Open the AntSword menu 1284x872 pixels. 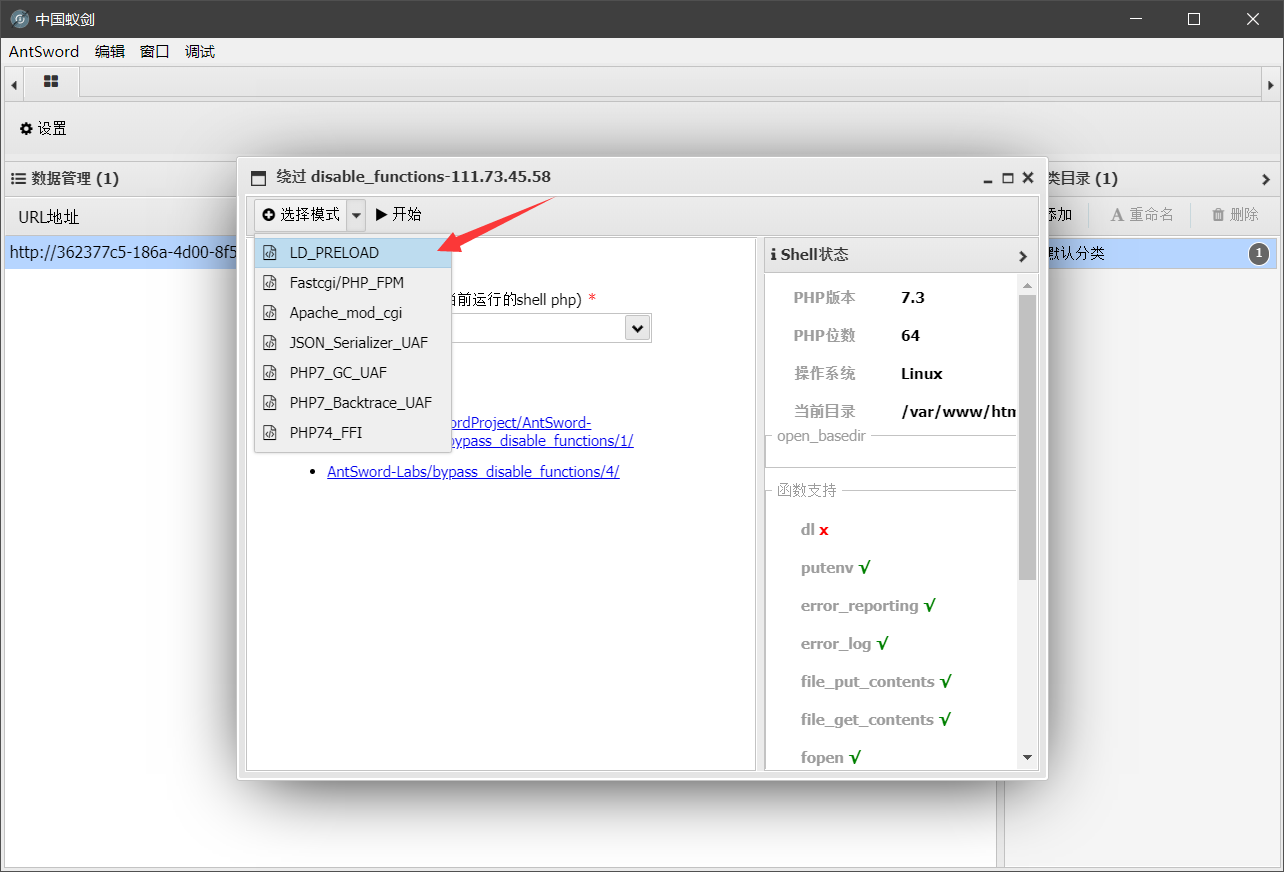coord(44,52)
